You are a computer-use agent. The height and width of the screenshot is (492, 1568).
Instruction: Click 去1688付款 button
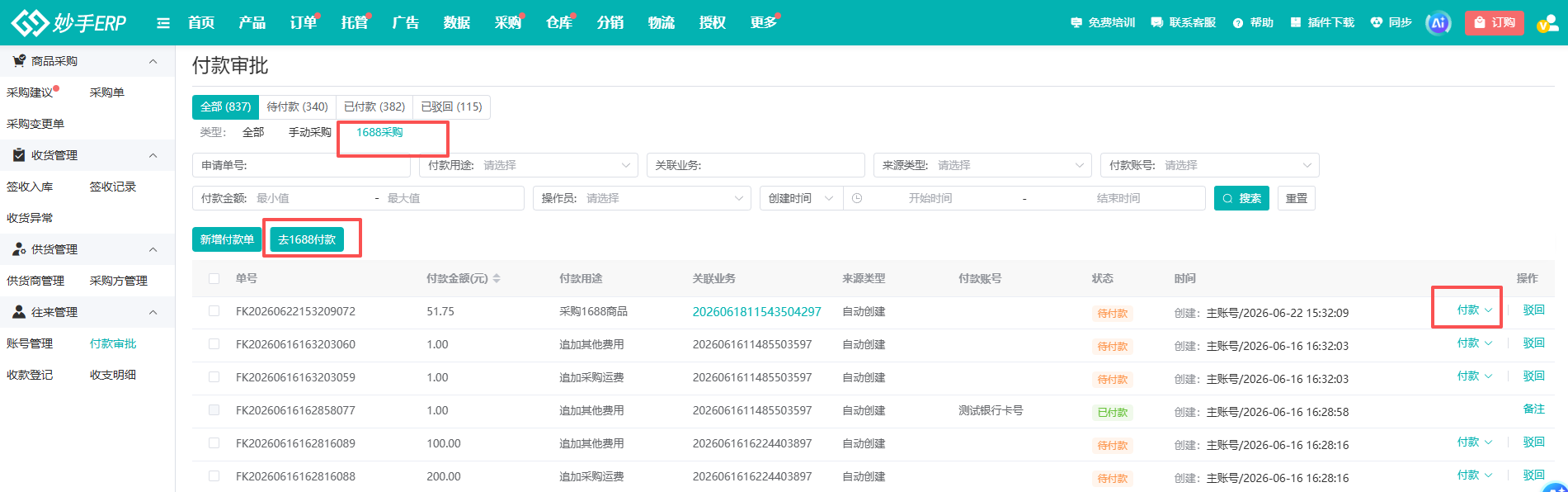click(307, 239)
